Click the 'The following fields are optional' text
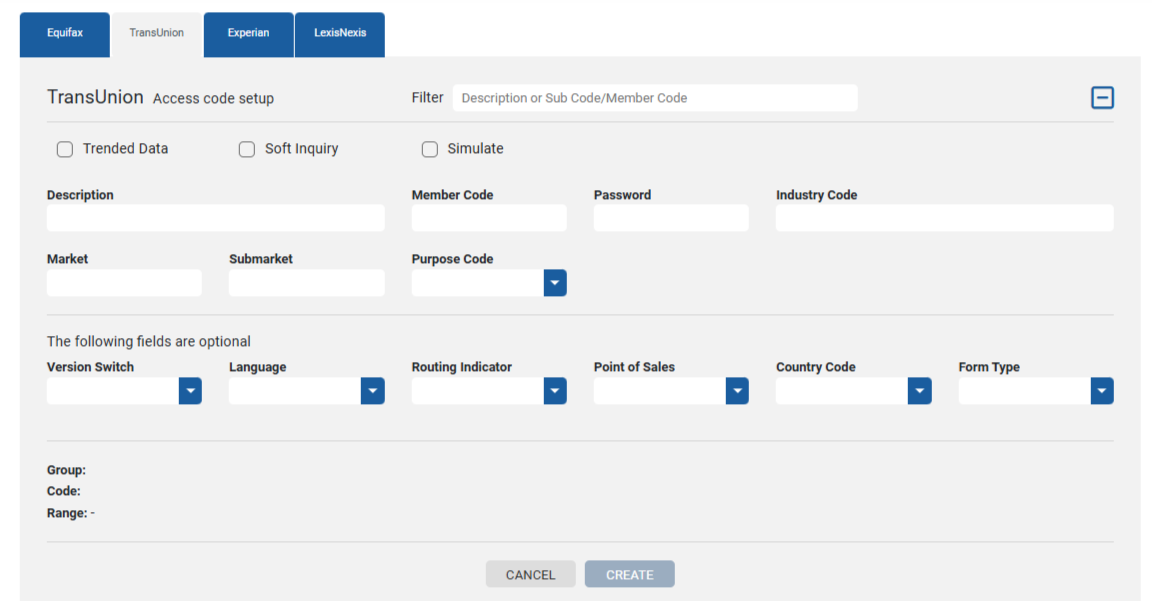Viewport: 1152px width, 601px height. coord(148,342)
